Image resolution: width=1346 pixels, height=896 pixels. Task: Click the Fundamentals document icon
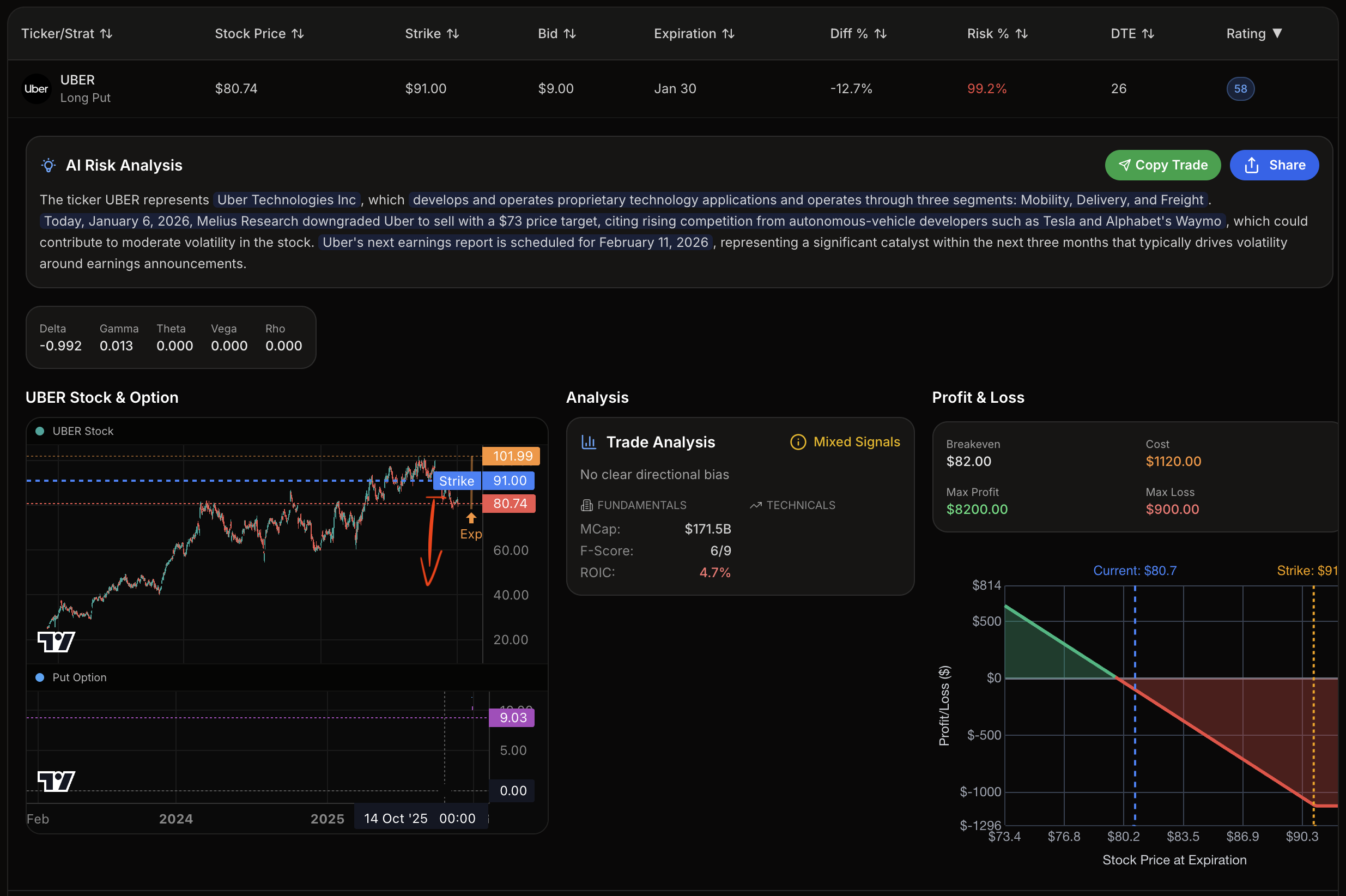[586, 505]
